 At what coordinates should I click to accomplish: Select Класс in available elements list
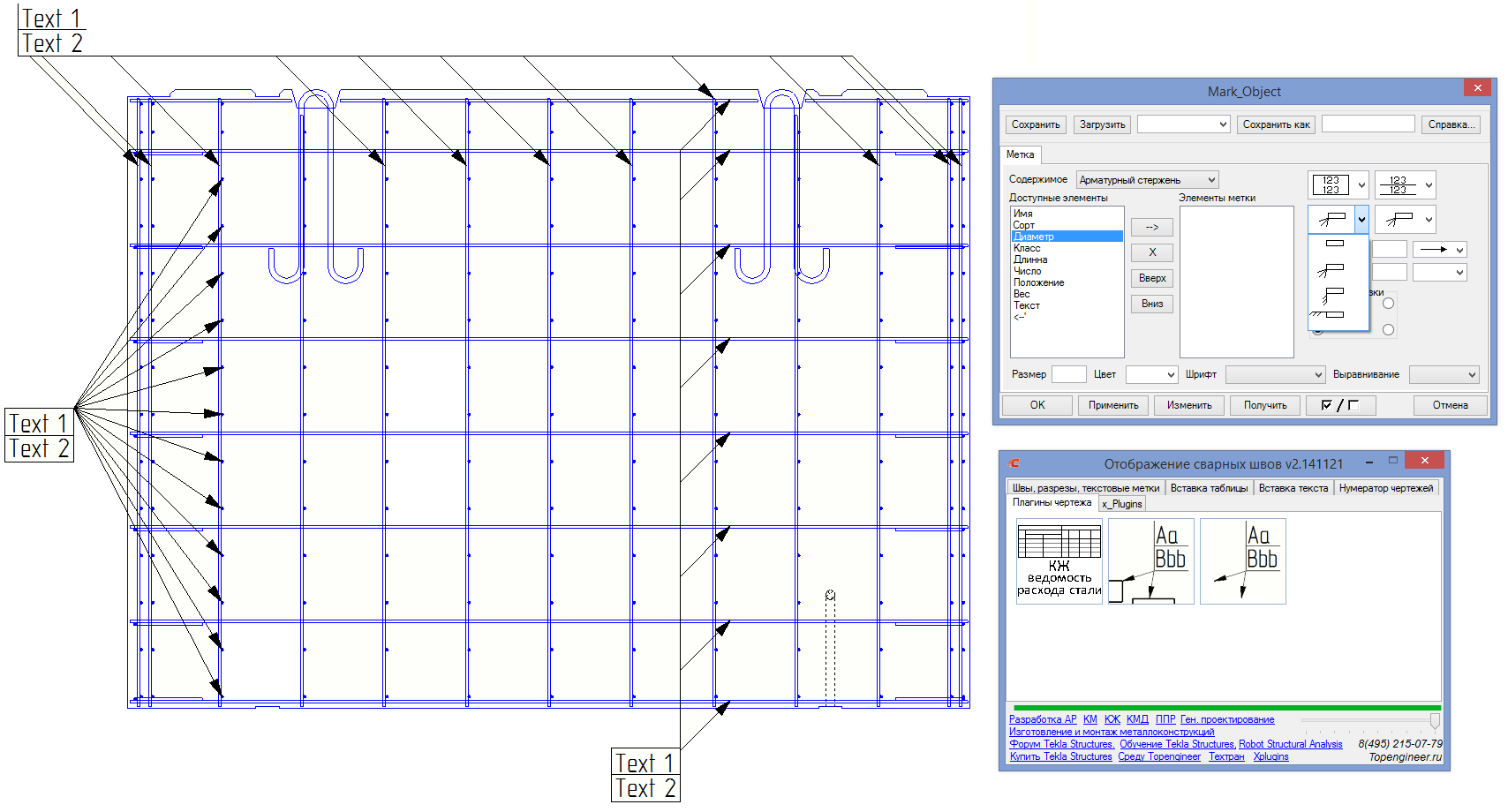coord(1027,248)
